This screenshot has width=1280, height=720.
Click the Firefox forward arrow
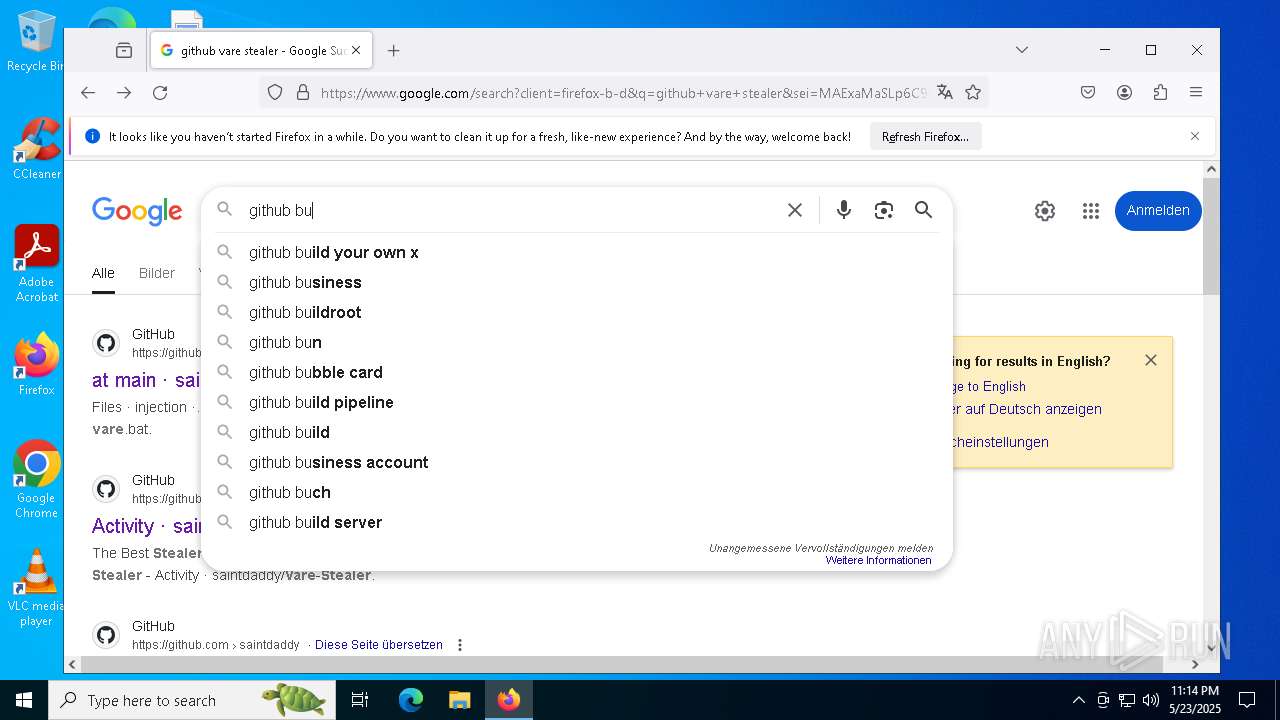(124, 92)
